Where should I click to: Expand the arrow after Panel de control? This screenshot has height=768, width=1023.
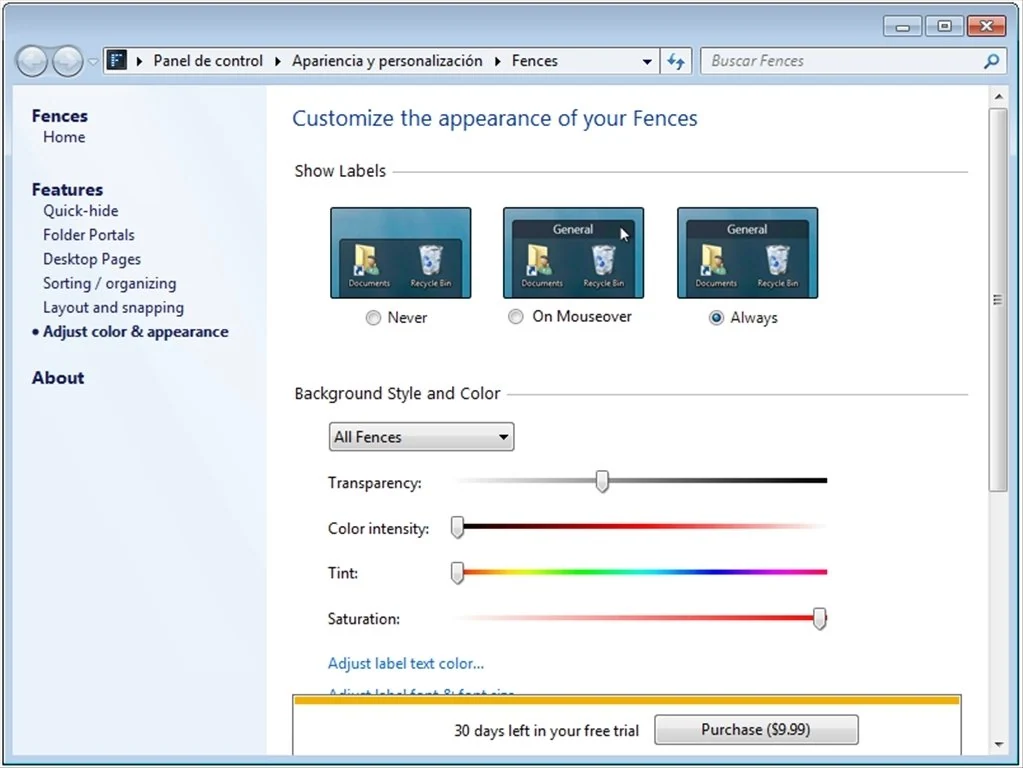(278, 61)
